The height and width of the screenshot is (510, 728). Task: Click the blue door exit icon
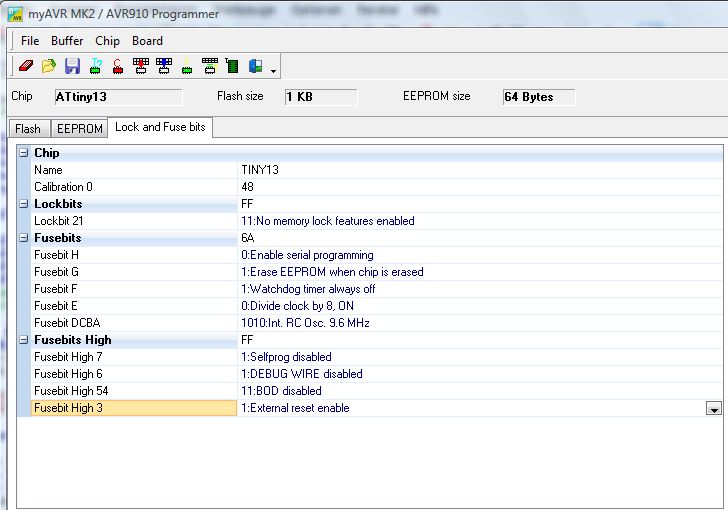click(x=255, y=66)
